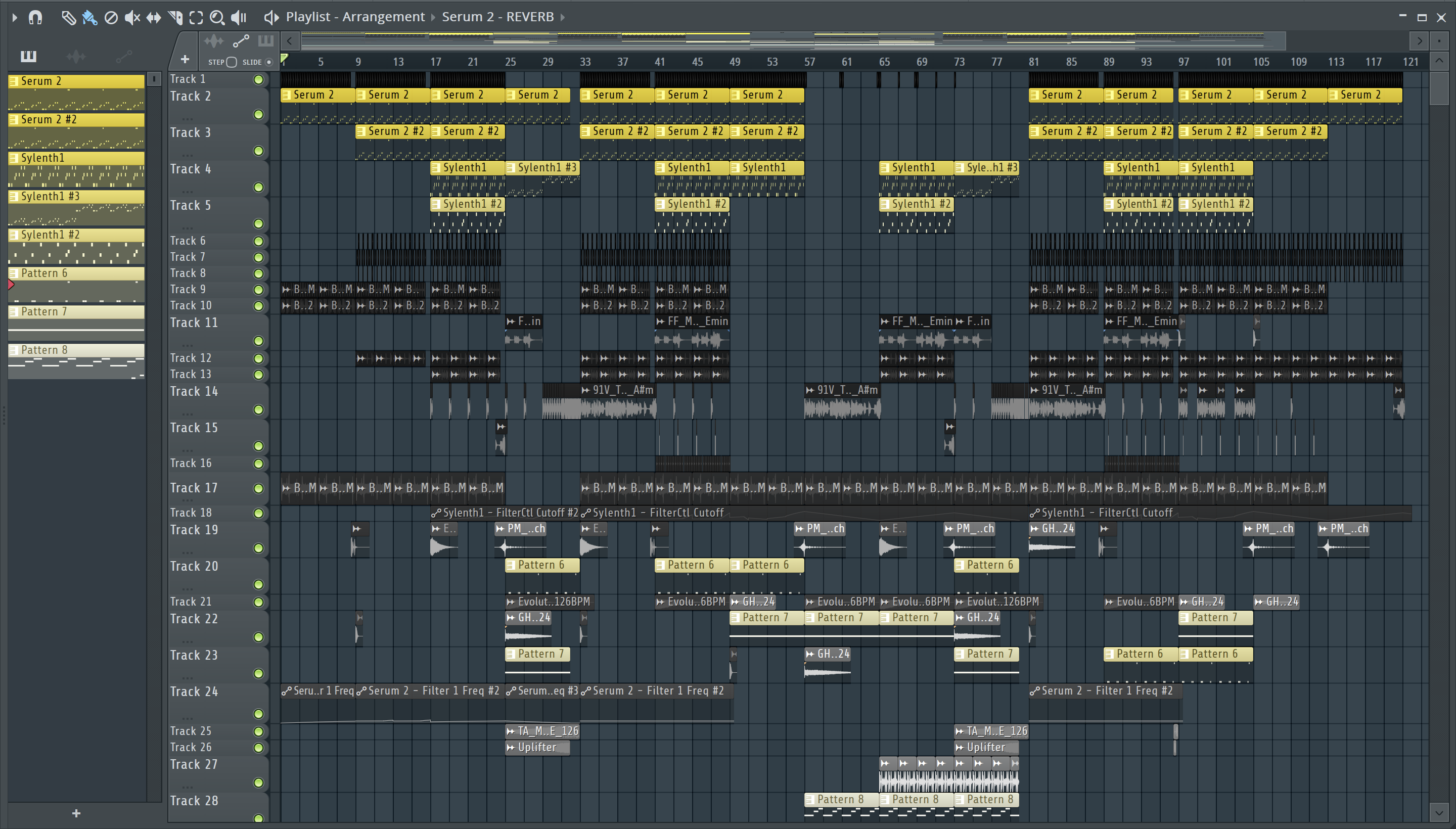1456x829 pixels.
Task: Mute Track 1 with its green LED
Action: tap(258, 80)
